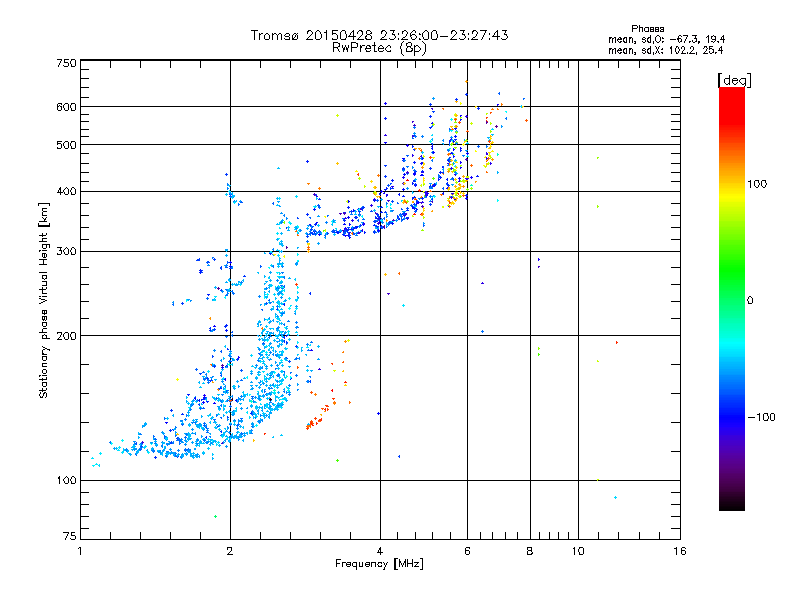
Task: Click the y-axis '750' tick label
Action: 67,63
